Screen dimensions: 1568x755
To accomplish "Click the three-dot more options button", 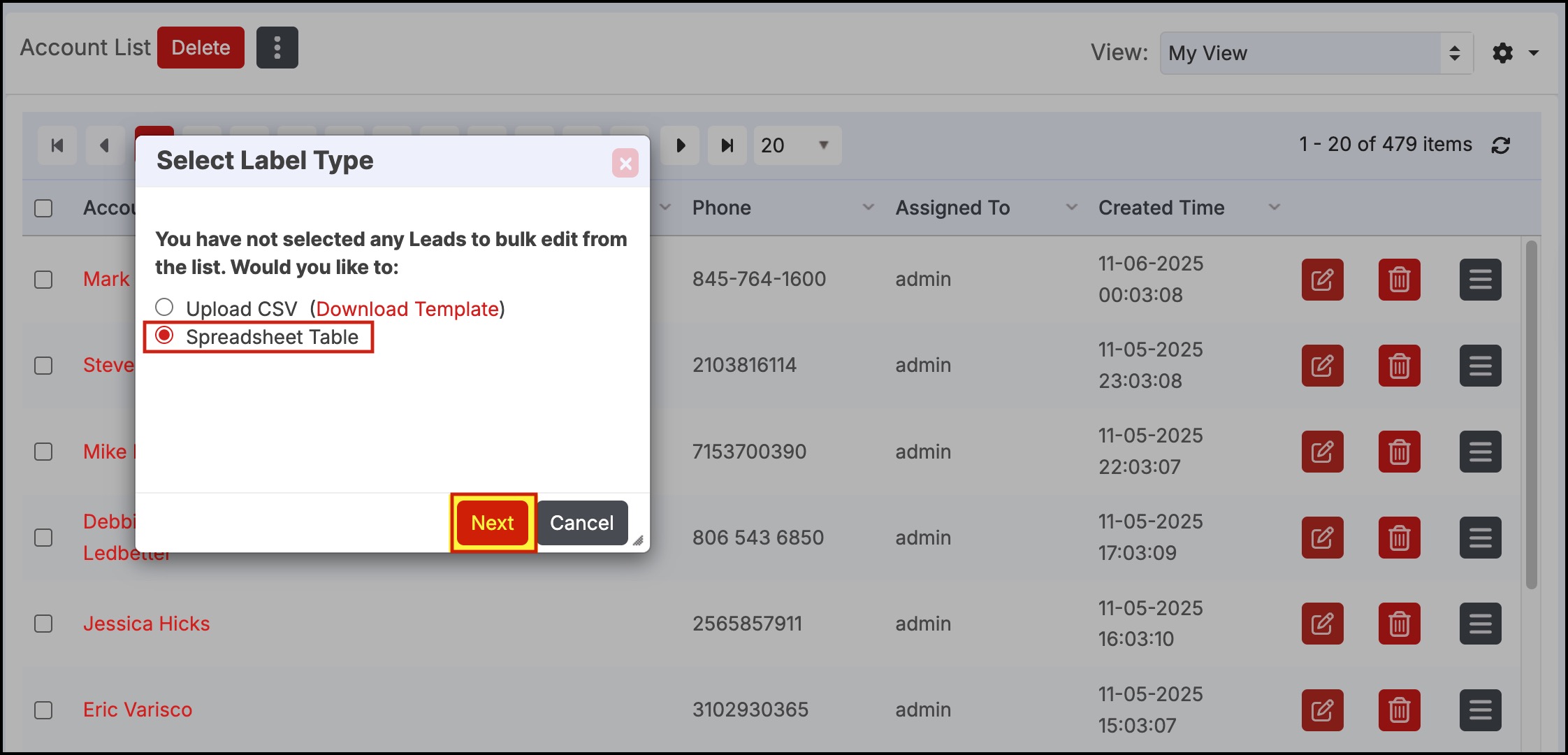I will point(277,48).
